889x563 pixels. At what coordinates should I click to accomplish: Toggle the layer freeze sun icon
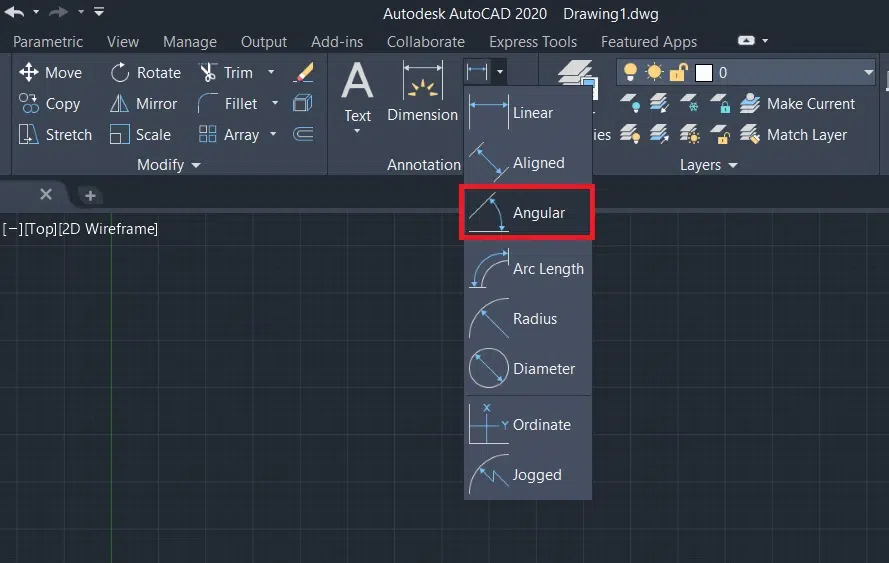coord(655,72)
